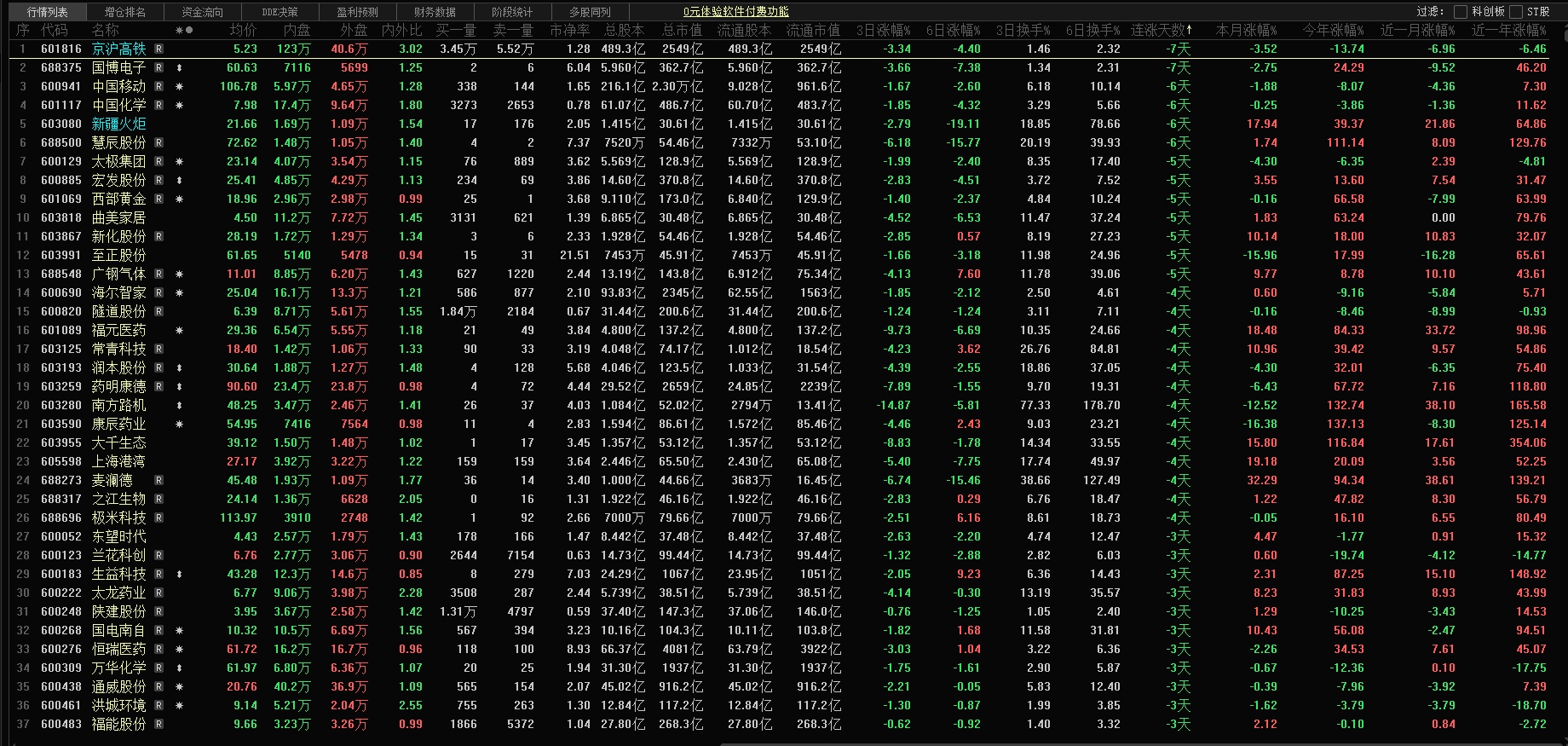Select stock name 恒瑞医药
Viewport: 1568px width, 746px height.
coord(118,650)
